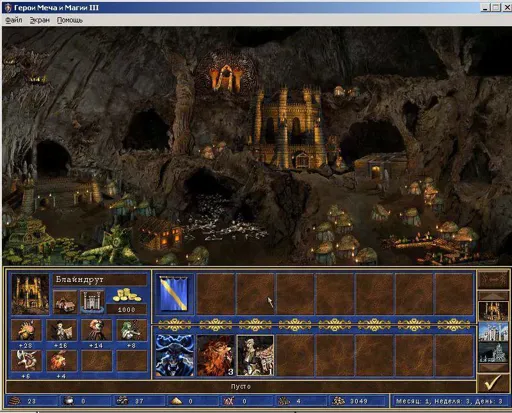The width and height of the screenshot is (512, 413).
Task: Click the town list scroll-up arrow
Action: (x=494, y=296)
